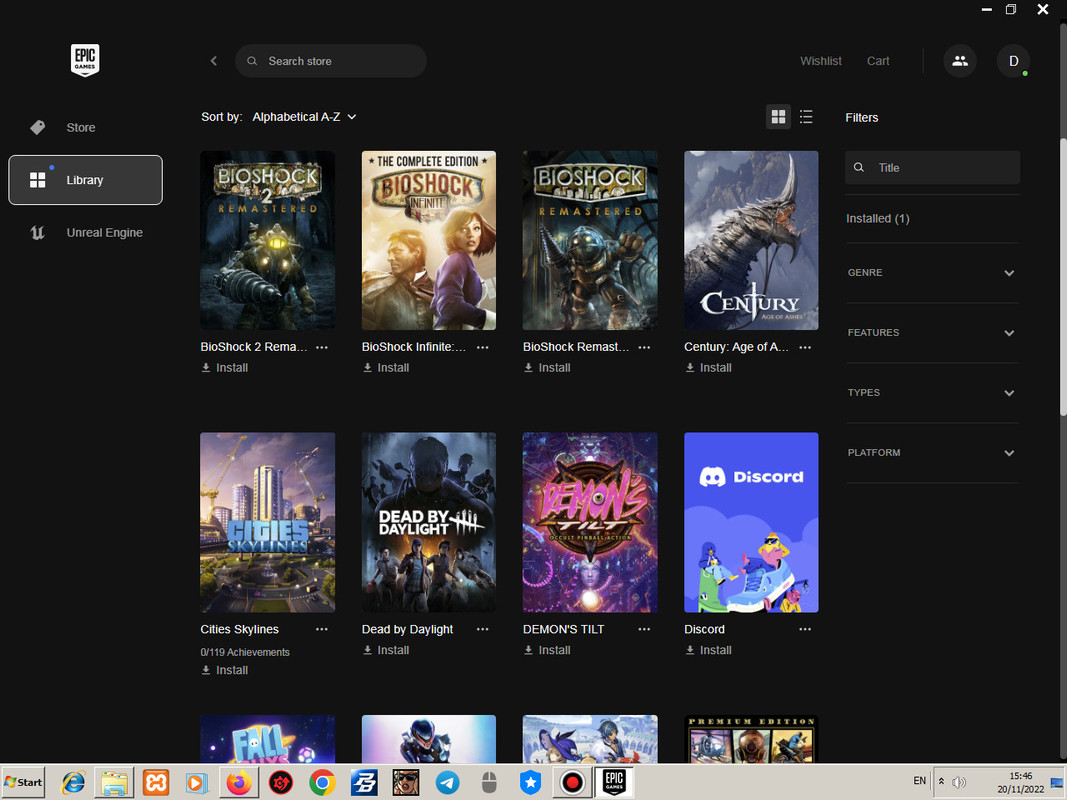Viewport: 1067px width, 800px height.
Task: Click the Start button
Action: (x=23, y=782)
